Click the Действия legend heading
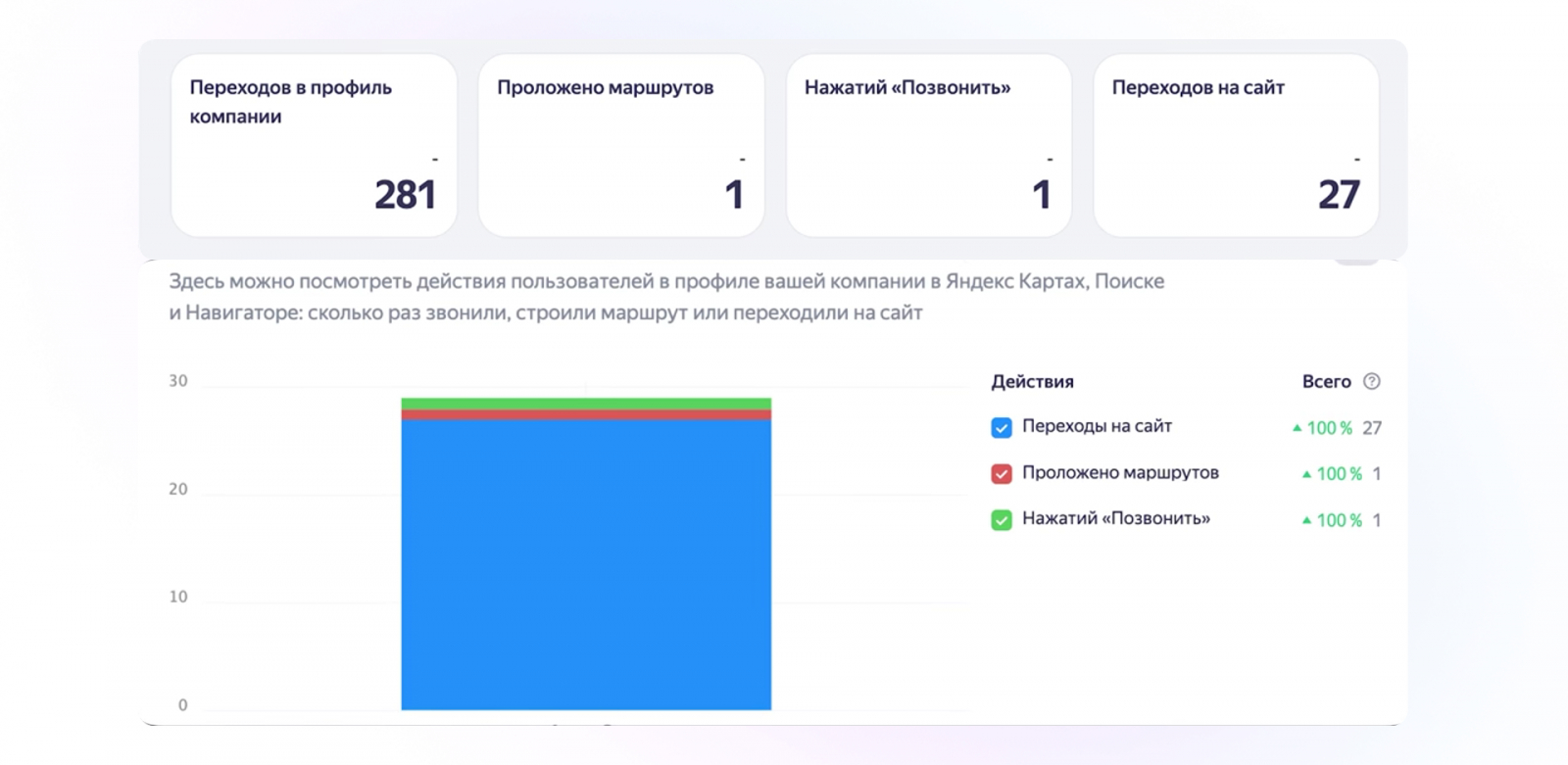The height and width of the screenshot is (765, 1568). pyautogui.click(x=1032, y=382)
